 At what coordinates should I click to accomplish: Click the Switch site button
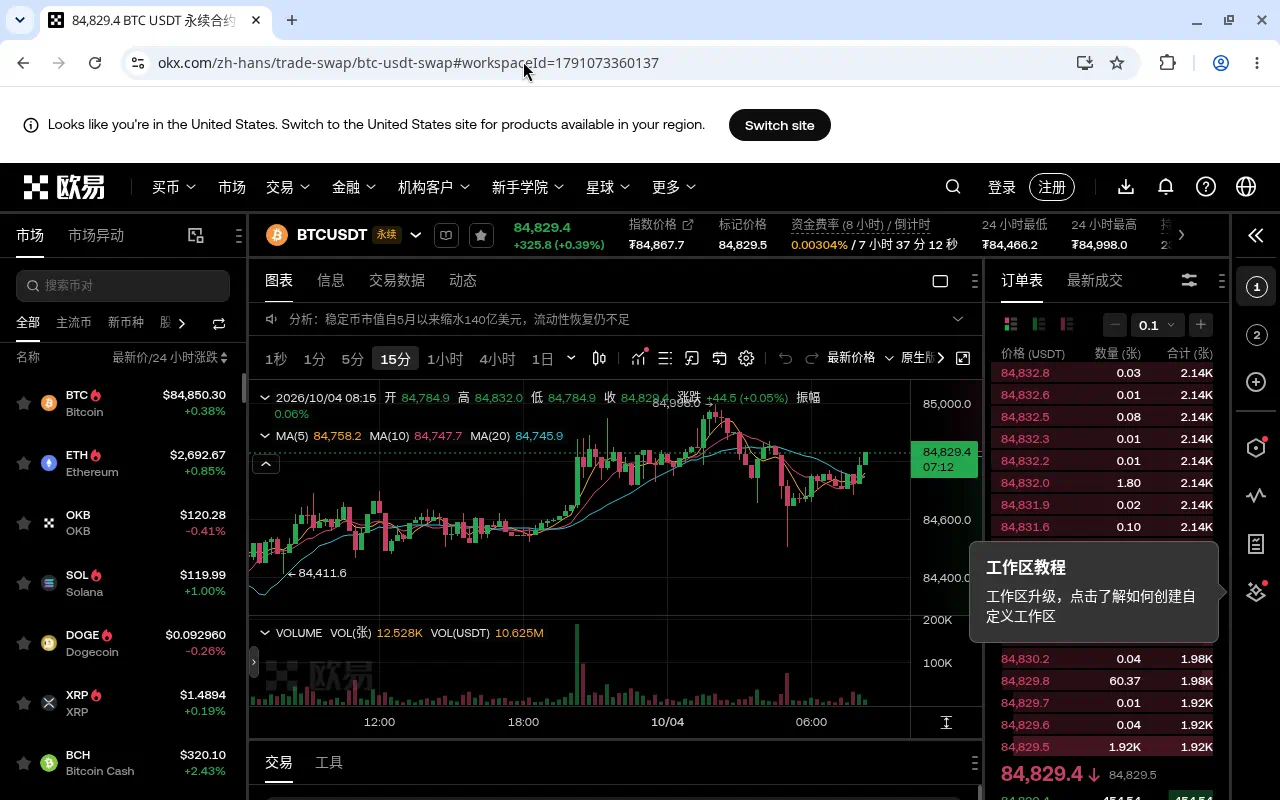pyautogui.click(x=780, y=125)
